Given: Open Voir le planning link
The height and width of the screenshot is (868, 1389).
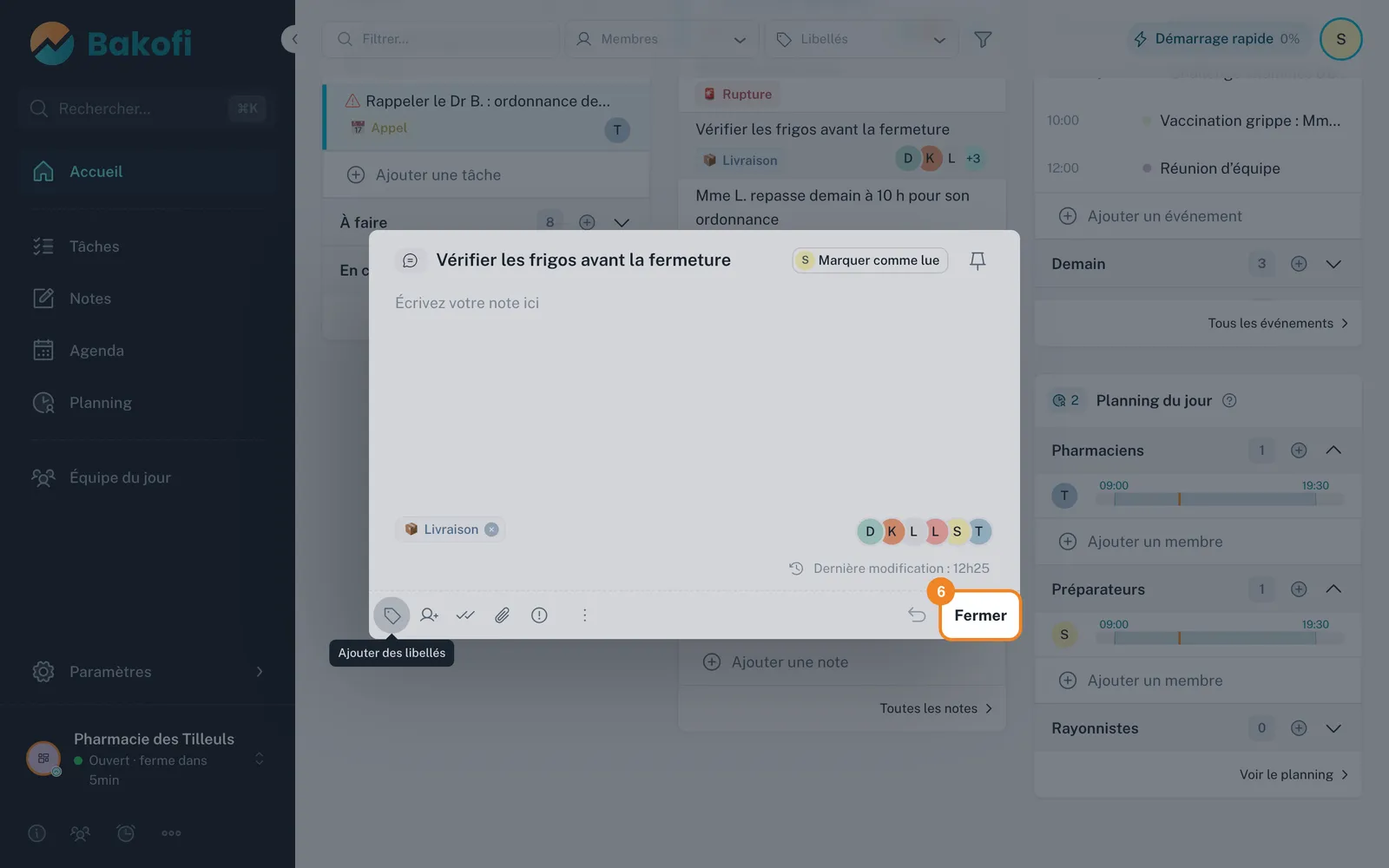Looking at the screenshot, I should [1294, 774].
